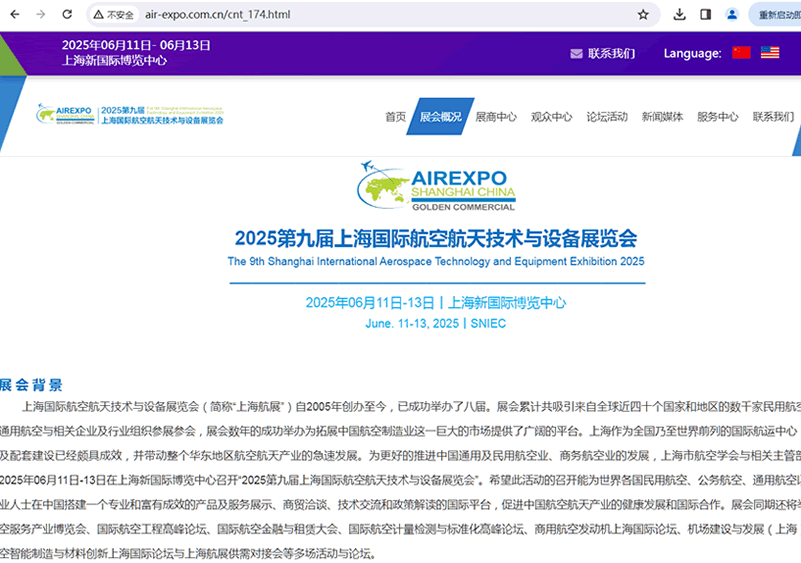
Task: Open the 首页 menu item
Action: (395, 117)
